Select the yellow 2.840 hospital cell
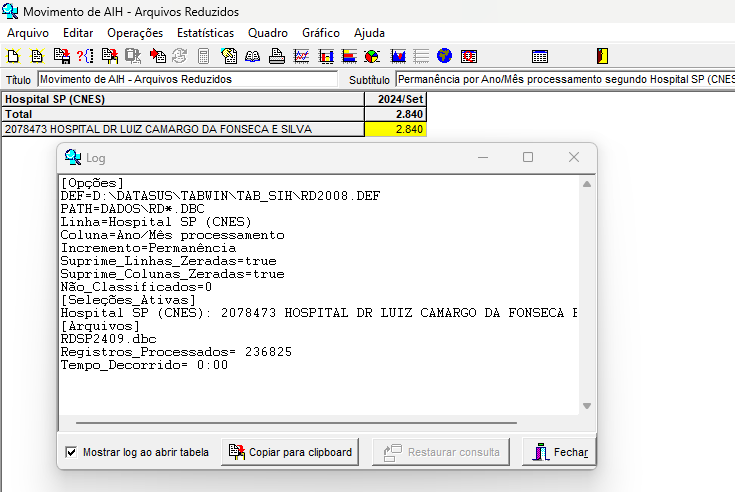The image size is (735, 492). click(395, 129)
